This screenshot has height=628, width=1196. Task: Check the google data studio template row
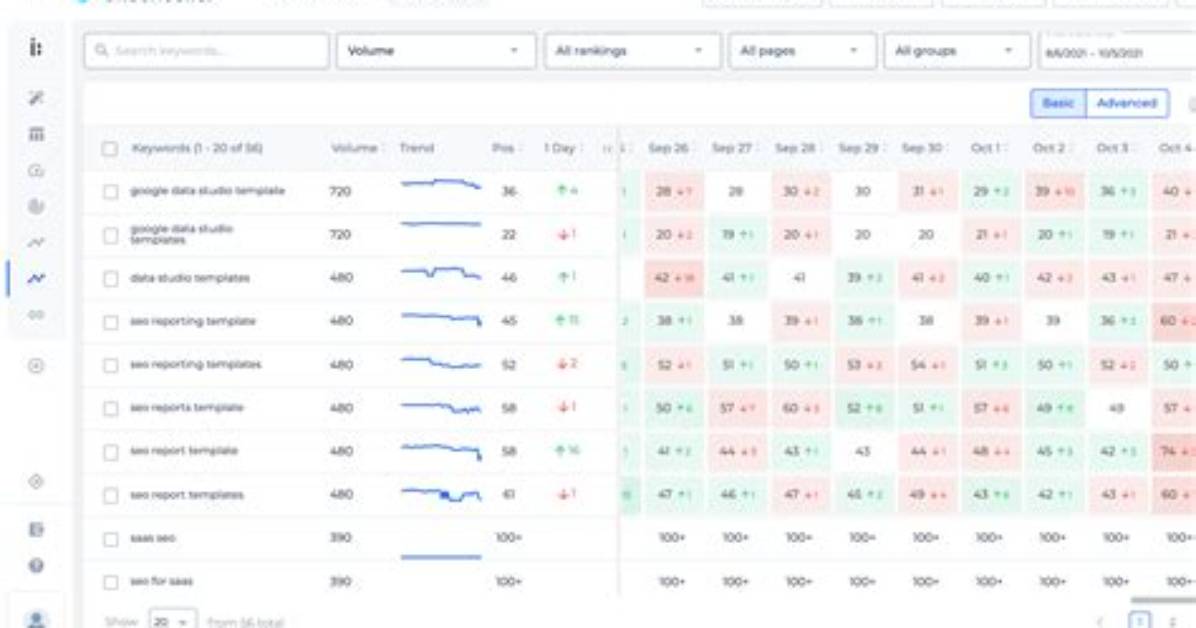pyautogui.click(x=111, y=192)
